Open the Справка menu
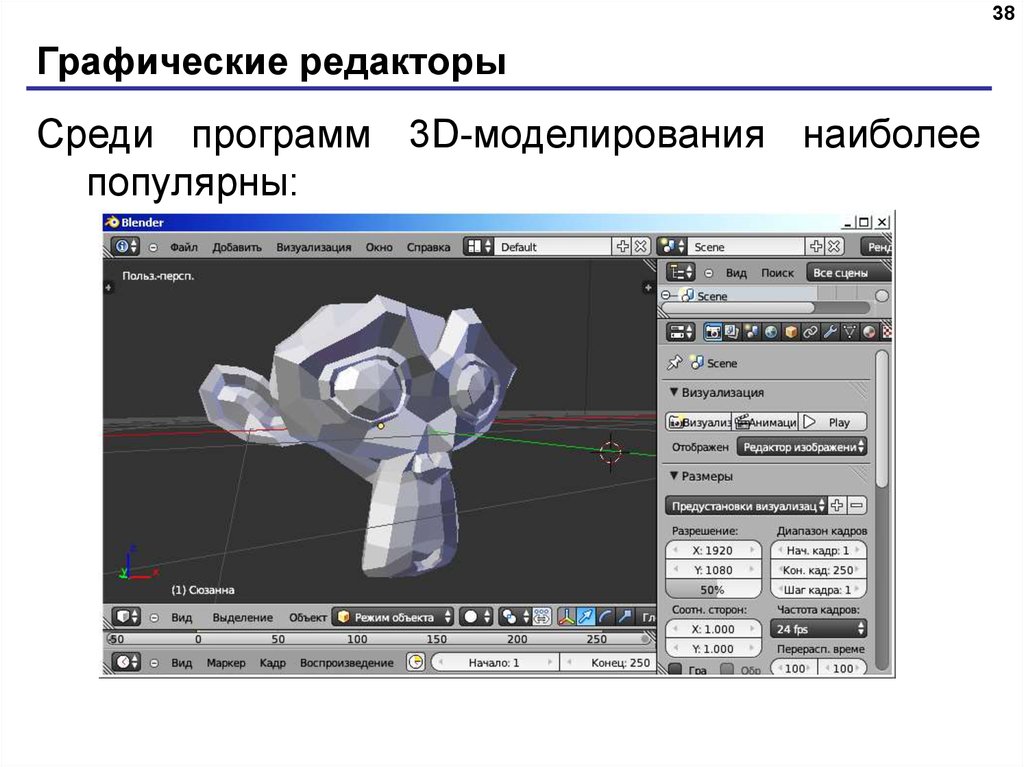This screenshot has height=767, width=1024. [x=428, y=247]
